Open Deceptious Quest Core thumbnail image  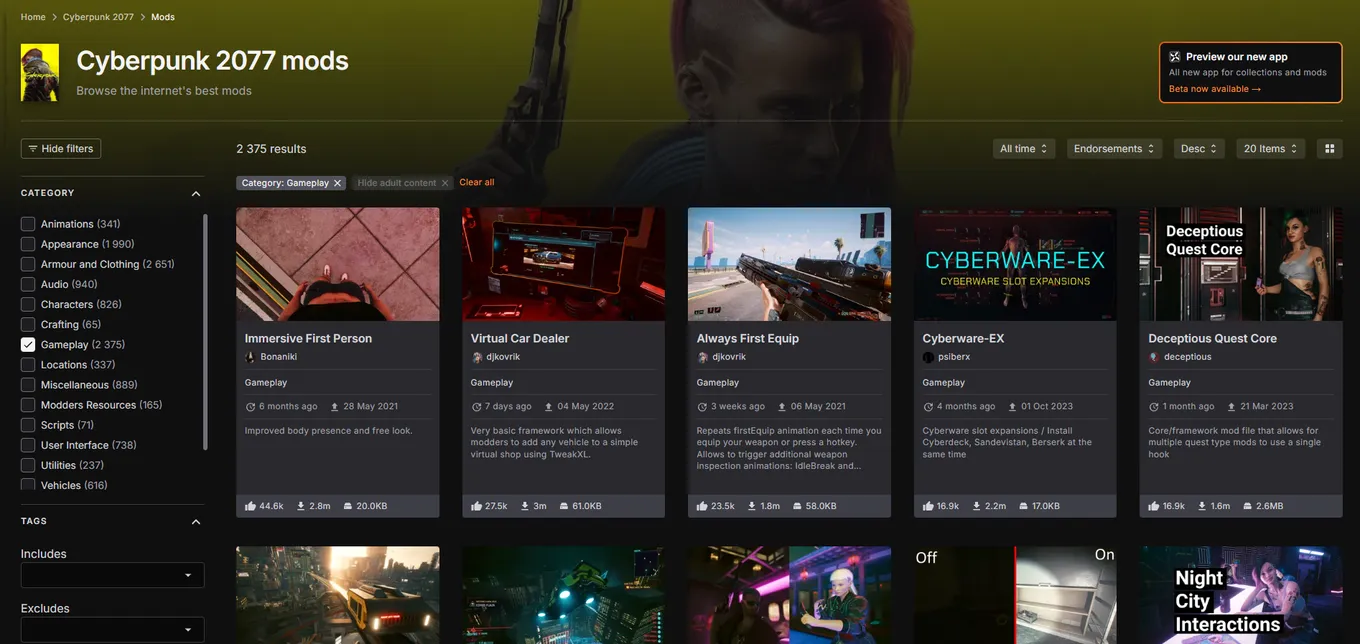point(1241,264)
